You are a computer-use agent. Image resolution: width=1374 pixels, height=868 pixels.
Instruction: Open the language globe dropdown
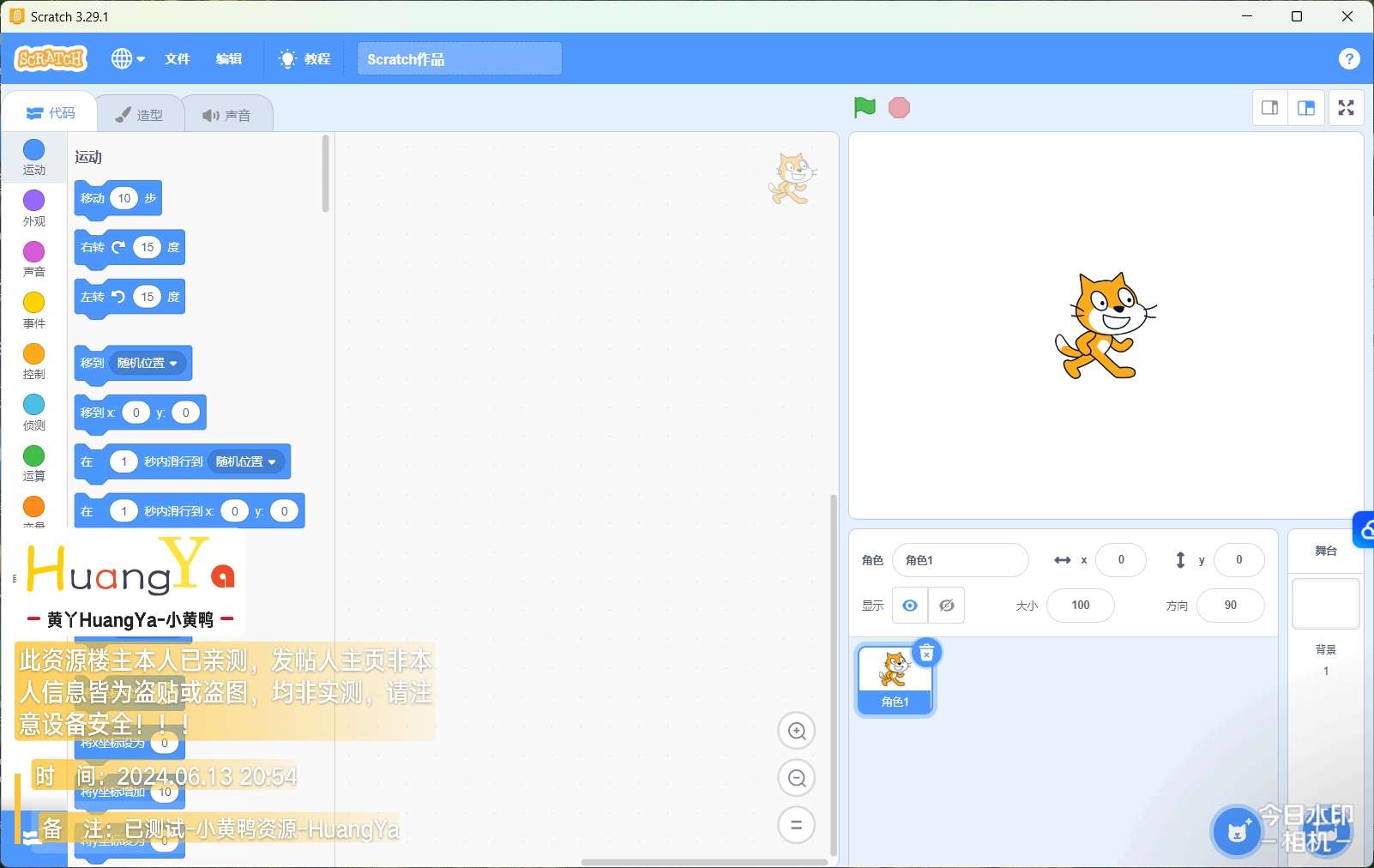(128, 58)
